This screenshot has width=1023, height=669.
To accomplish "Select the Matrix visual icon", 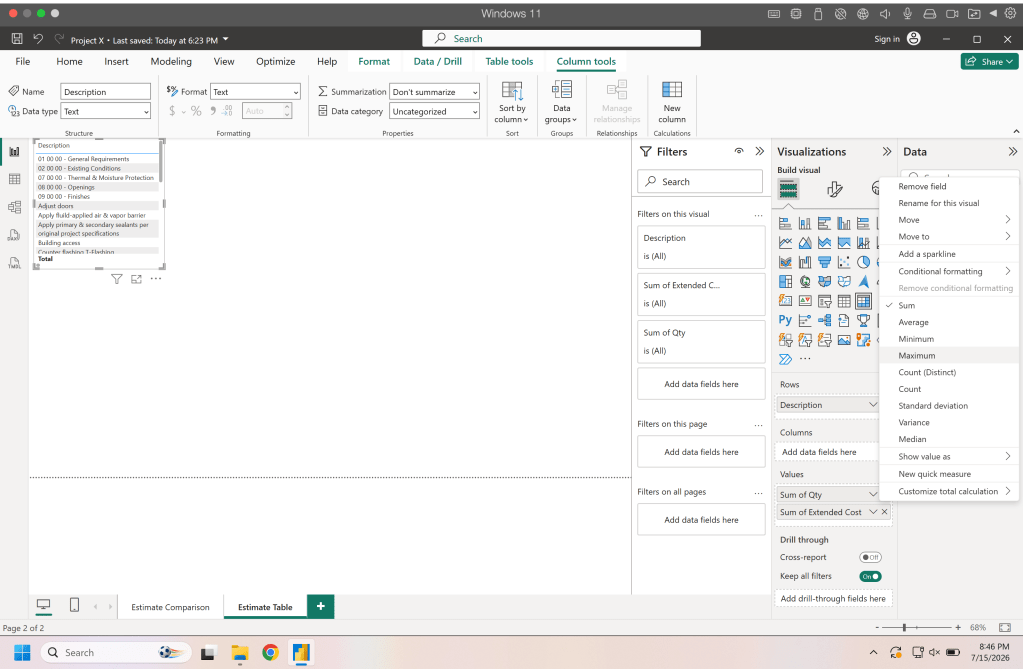I will [863, 301].
